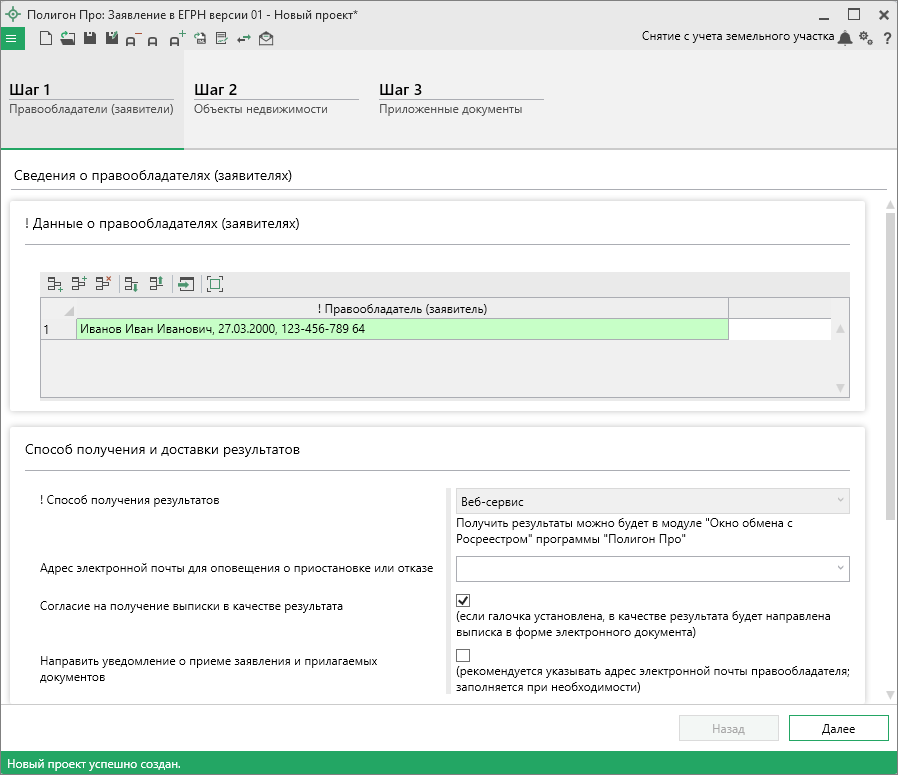Viewport: 898px width, 775px height.
Task: Go to Шаг 3 Приложенные документы
Action: pos(460,99)
